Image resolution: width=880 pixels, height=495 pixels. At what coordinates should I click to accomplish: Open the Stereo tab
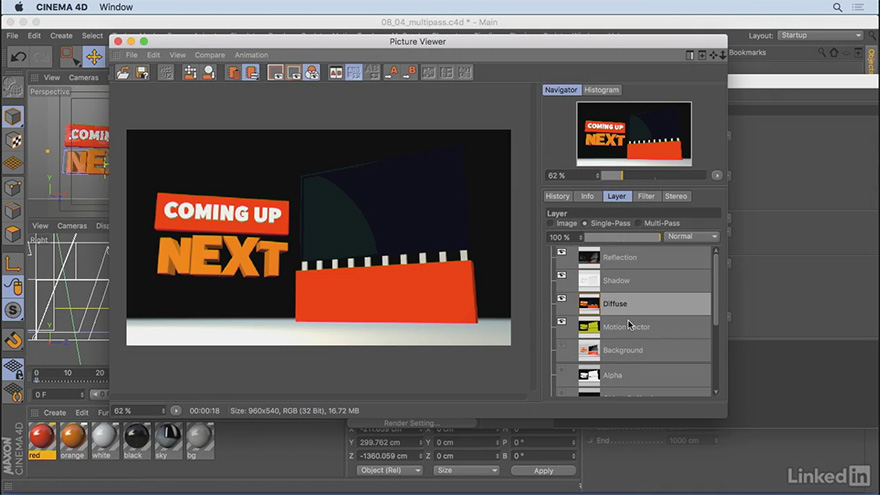point(676,196)
